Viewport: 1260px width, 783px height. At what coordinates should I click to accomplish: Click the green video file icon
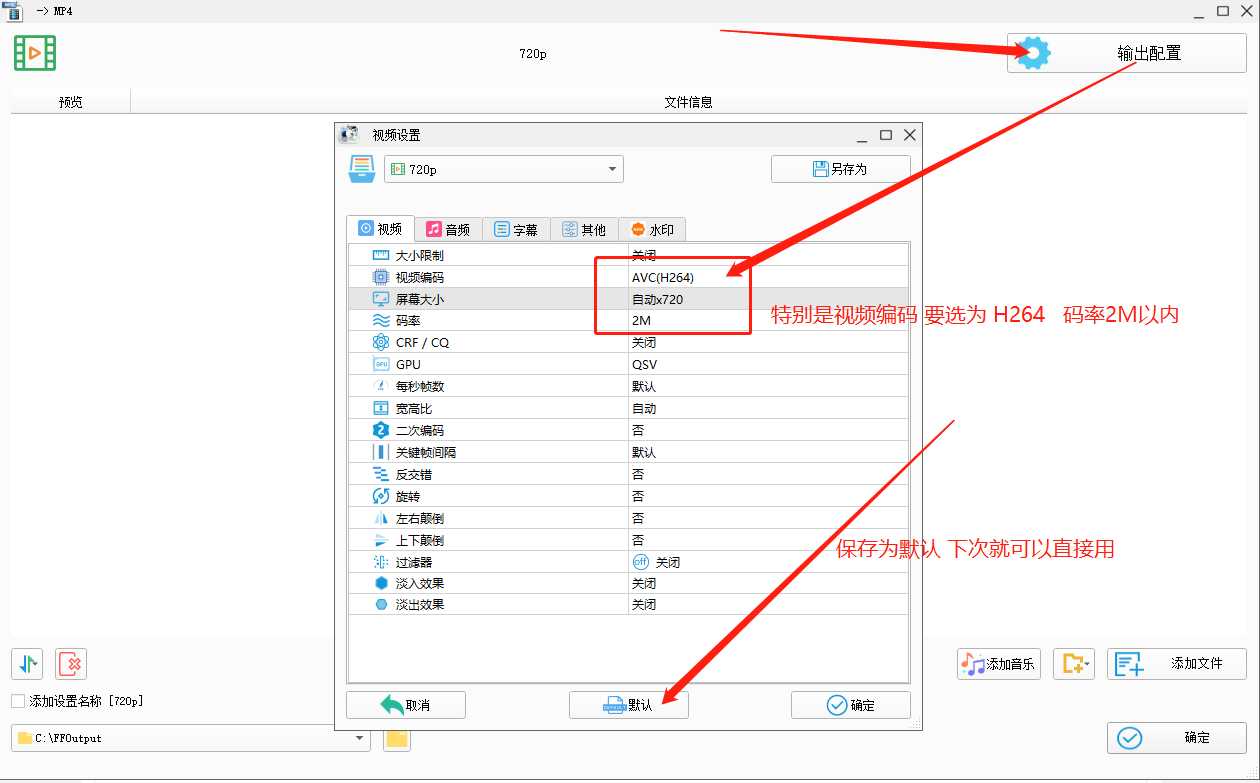click(35, 53)
